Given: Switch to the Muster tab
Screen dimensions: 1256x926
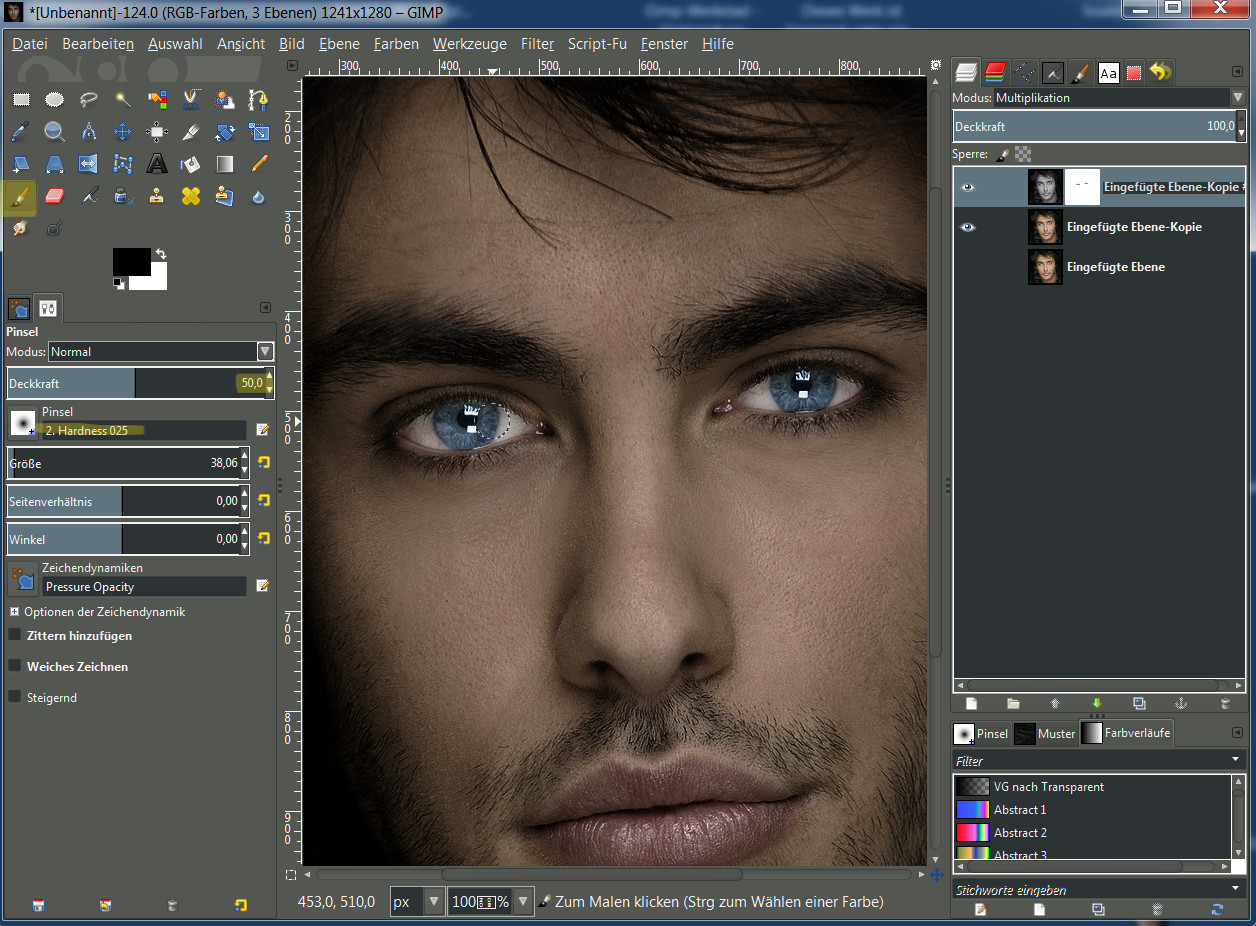Looking at the screenshot, I should pos(1044,733).
